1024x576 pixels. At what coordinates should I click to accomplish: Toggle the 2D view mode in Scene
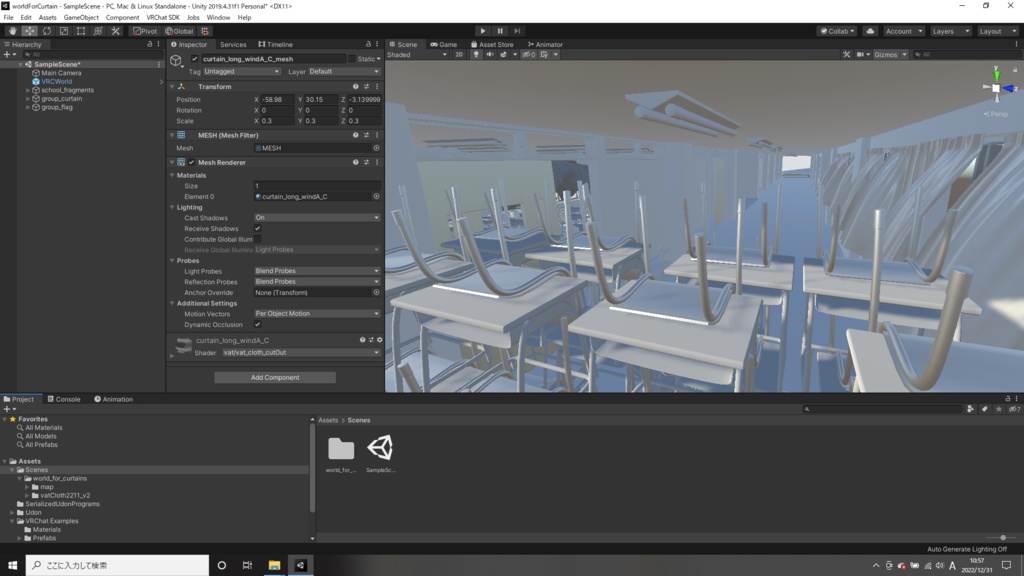(x=459, y=55)
